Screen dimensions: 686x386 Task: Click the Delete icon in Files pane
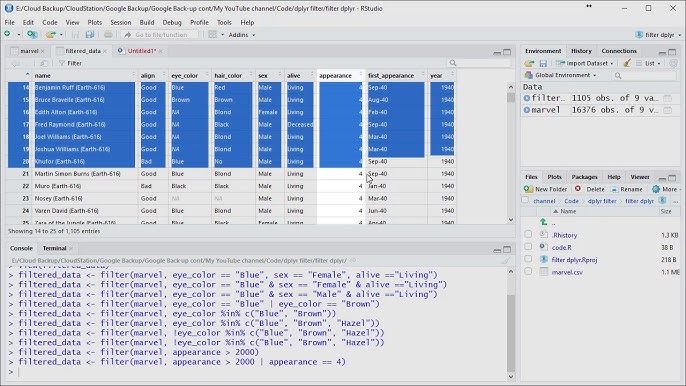pyautogui.click(x=578, y=189)
